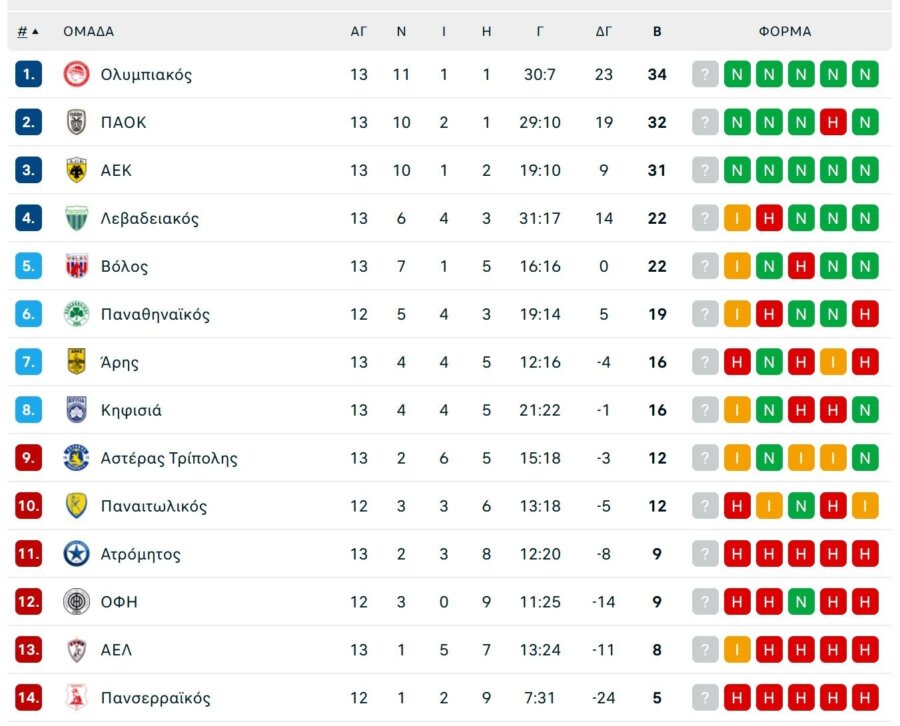The image size is (900, 726).
Task: Click the grey ? next-match badge for Ολυμπιακός
Action: 705,74
